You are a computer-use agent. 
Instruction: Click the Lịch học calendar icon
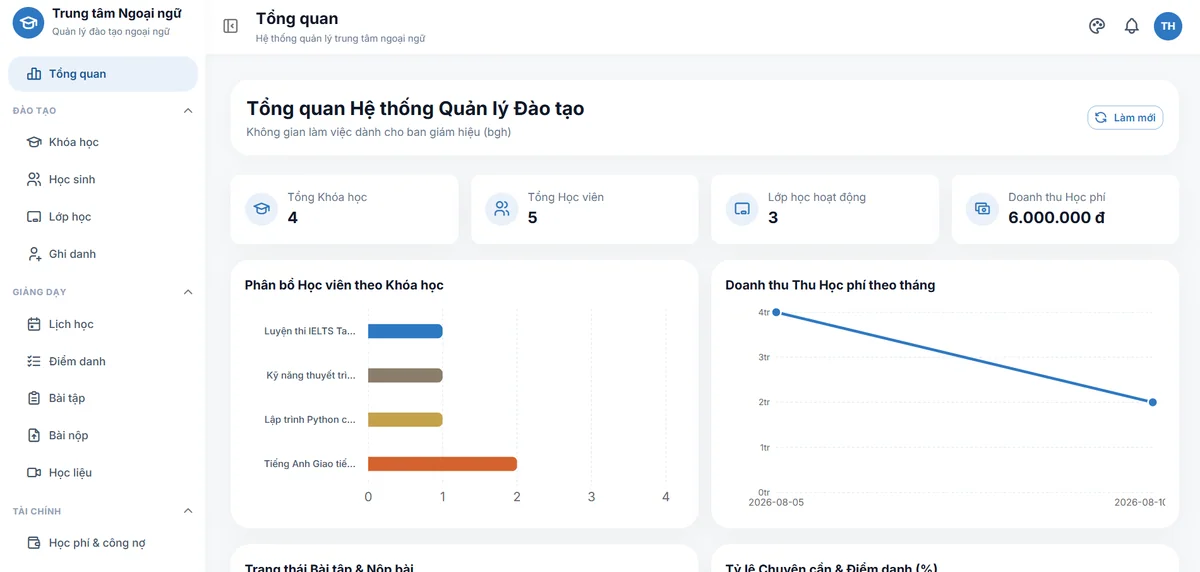click(34, 324)
